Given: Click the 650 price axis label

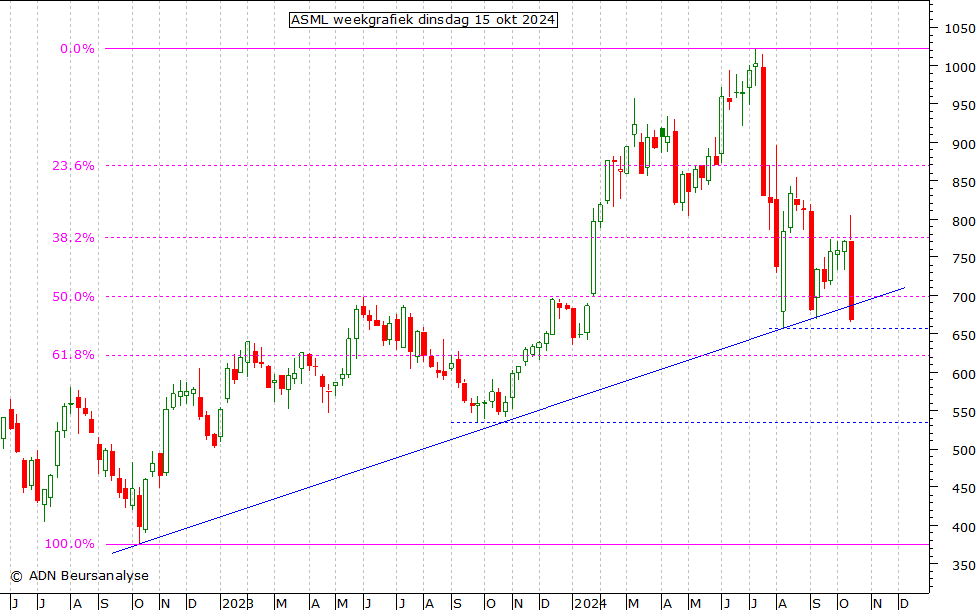Looking at the screenshot, I should 963,336.
